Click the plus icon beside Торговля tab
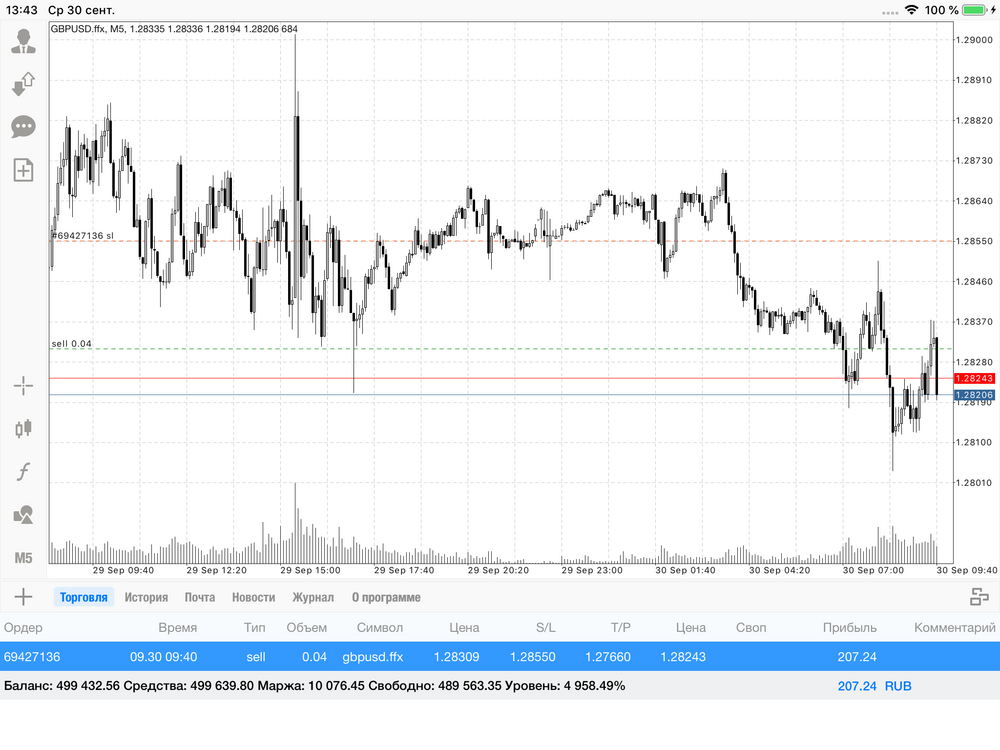The height and width of the screenshot is (750, 1000). tap(24, 597)
